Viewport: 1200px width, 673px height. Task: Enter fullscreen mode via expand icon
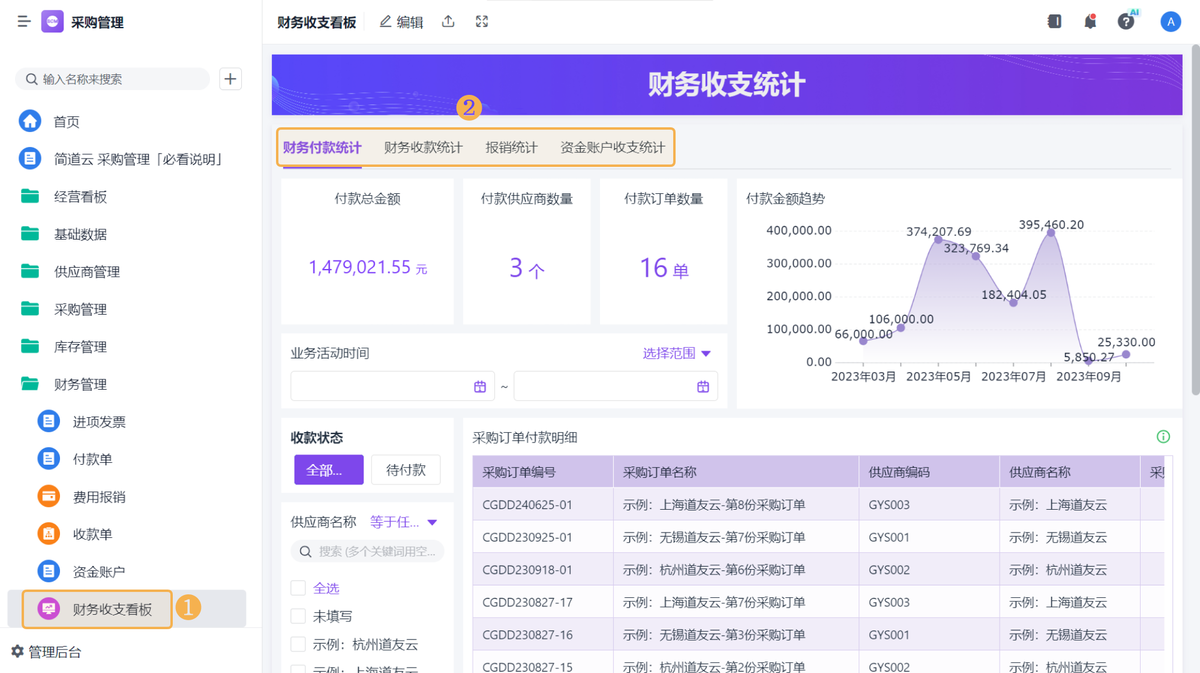[x=482, y=22]
